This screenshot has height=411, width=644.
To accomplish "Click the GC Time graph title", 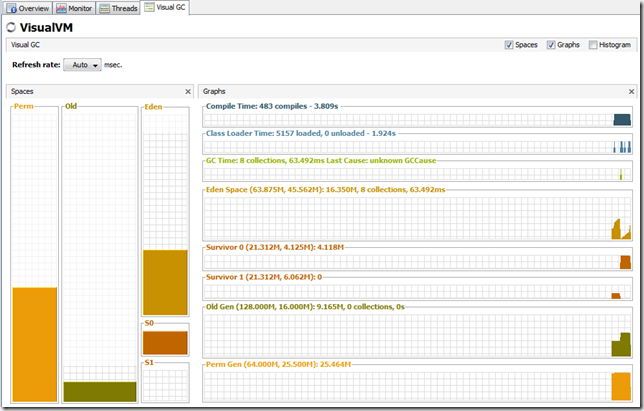I will click(x=321, y=161).
